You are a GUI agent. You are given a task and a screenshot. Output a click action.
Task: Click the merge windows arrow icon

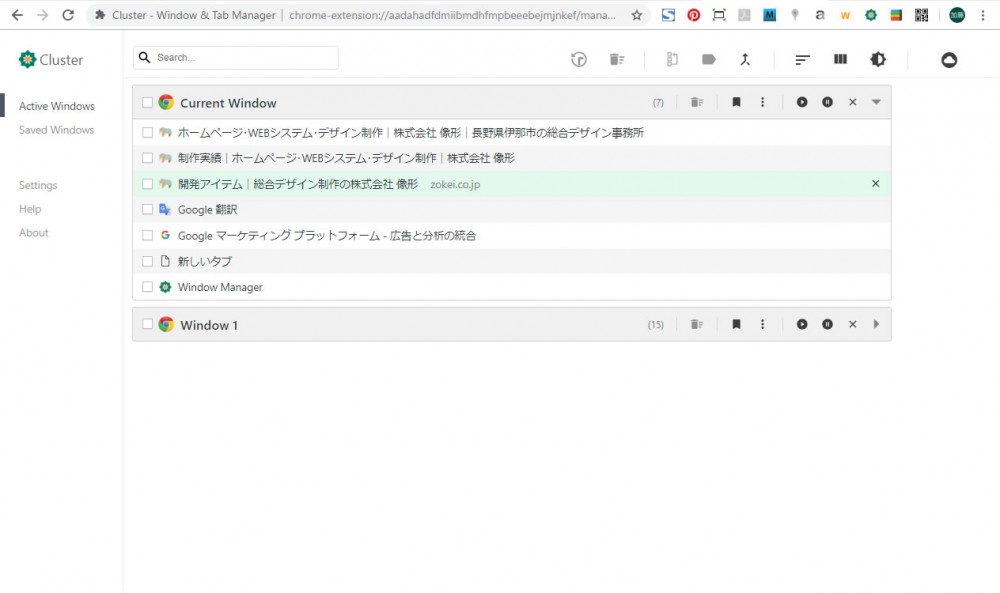pos(745,59)
